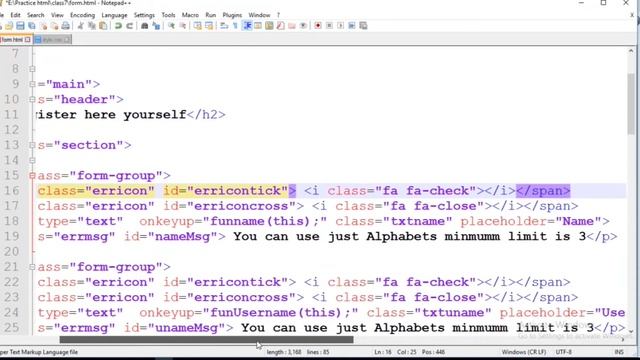Viewport: 640px width, 360px height.
Task: Switch to the form.html tab
Action: pos(12,40)
